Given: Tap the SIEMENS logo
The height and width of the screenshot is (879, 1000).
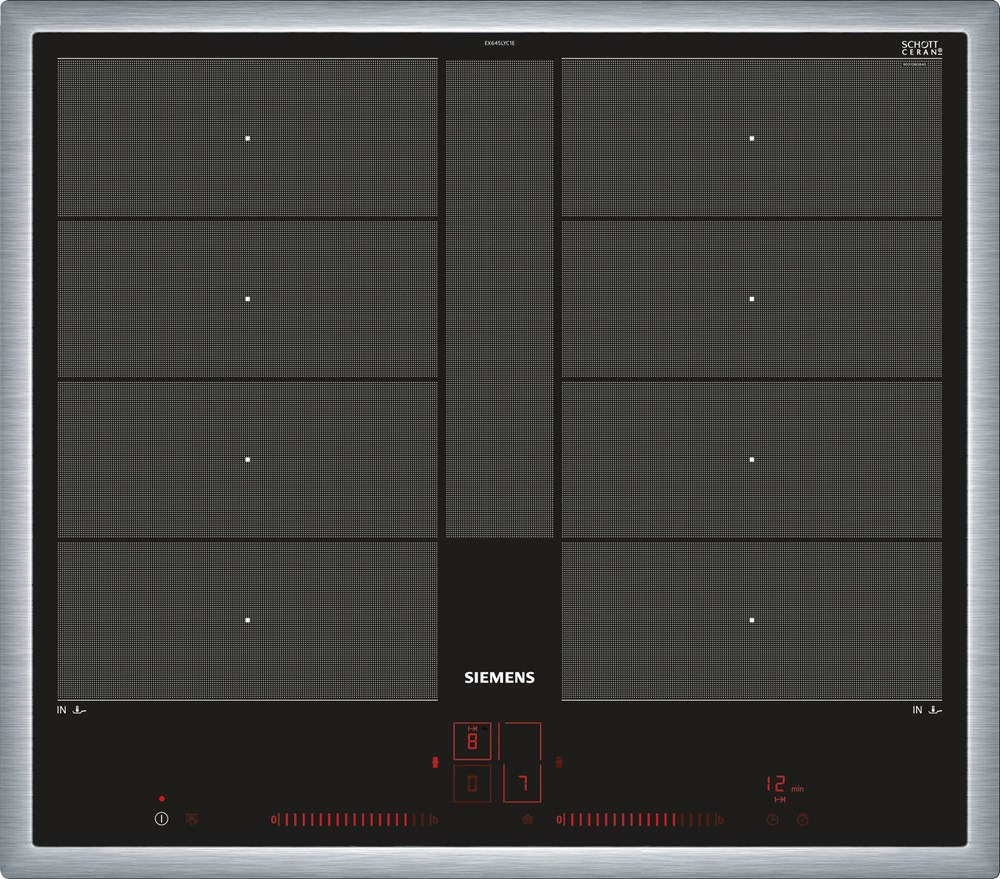Looking at the screenshot, I should point(500,677).
